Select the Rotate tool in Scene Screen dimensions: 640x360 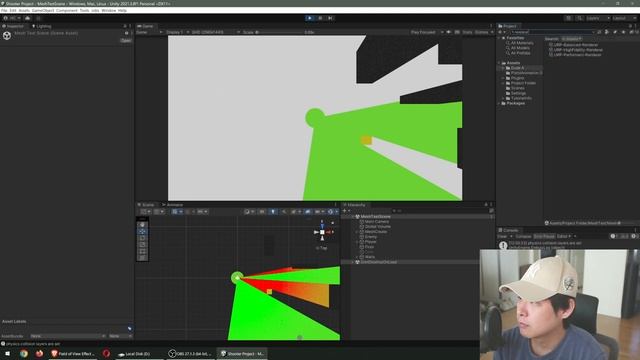point(142,238)
